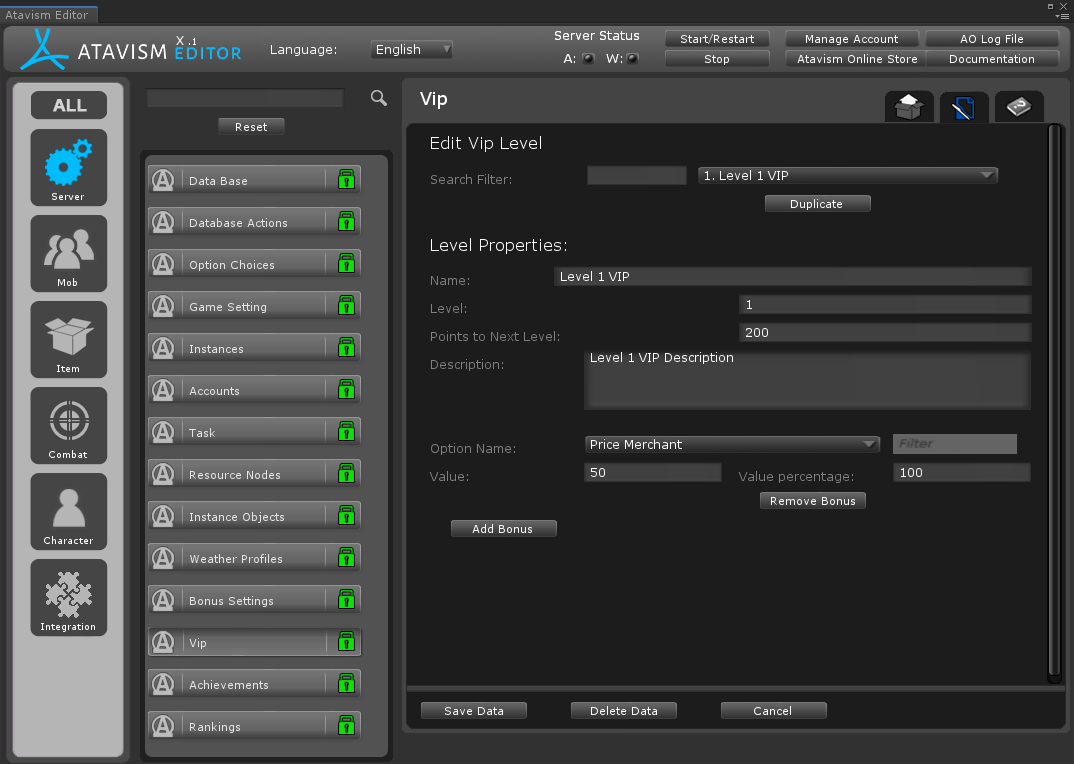This screenshot has width=1074, height=764.
Task: Open the Option Name Price Merchant dropdown
Action: coord(731,445)
